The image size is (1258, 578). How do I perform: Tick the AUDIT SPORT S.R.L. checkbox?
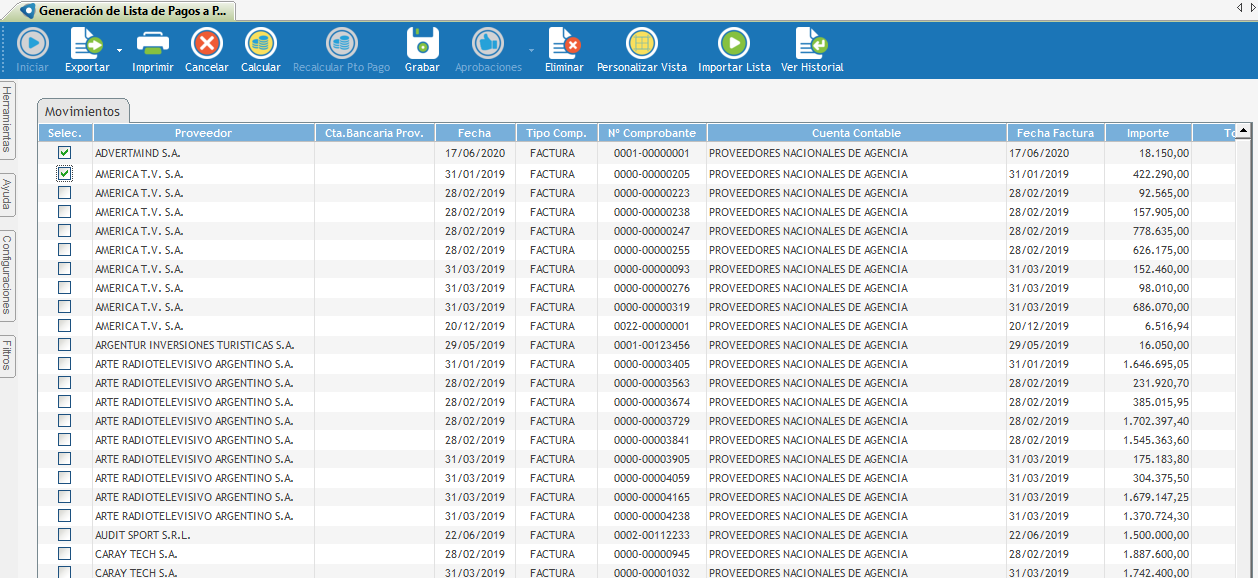(x=65, y=535)
